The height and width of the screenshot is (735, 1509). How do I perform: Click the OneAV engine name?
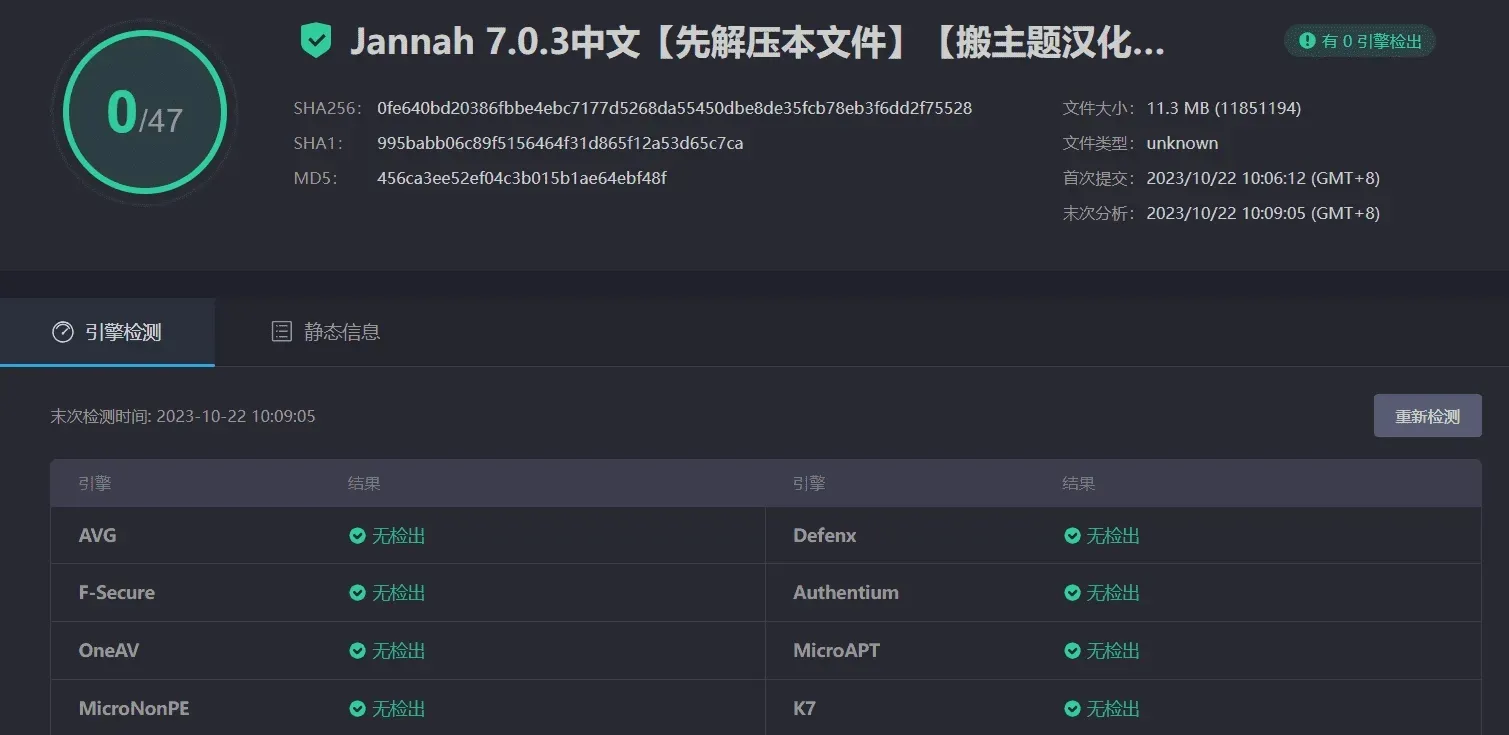[x=109, y=650]
